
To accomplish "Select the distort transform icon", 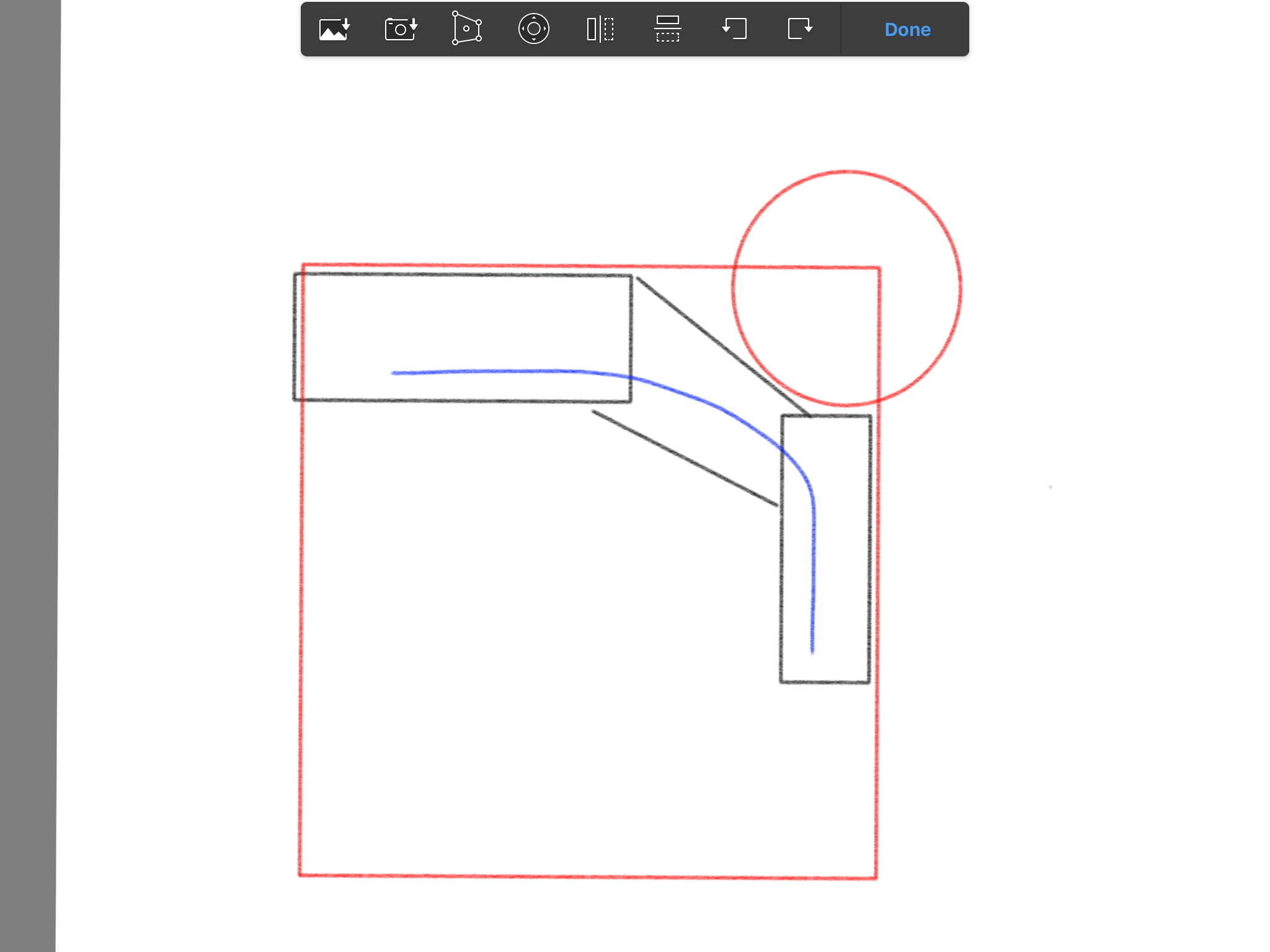I will coord(467,29).
